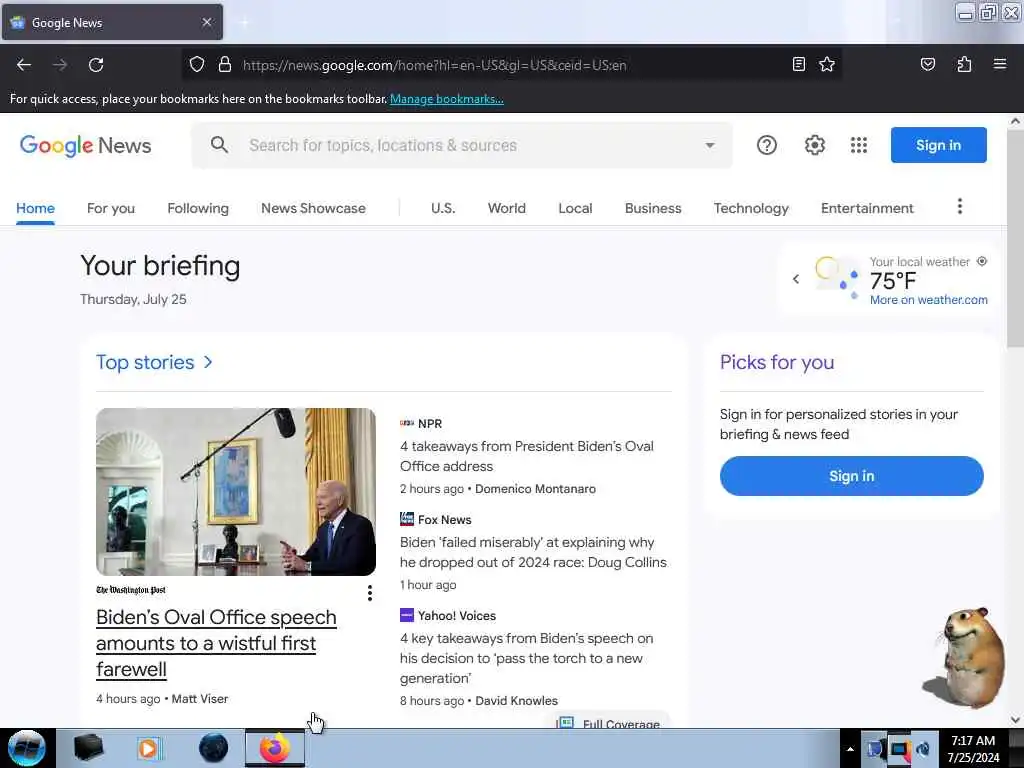Screen dimensions: 1024x768
Task: Go back using the browser back arrow
Action: click(x=24, y=65)
